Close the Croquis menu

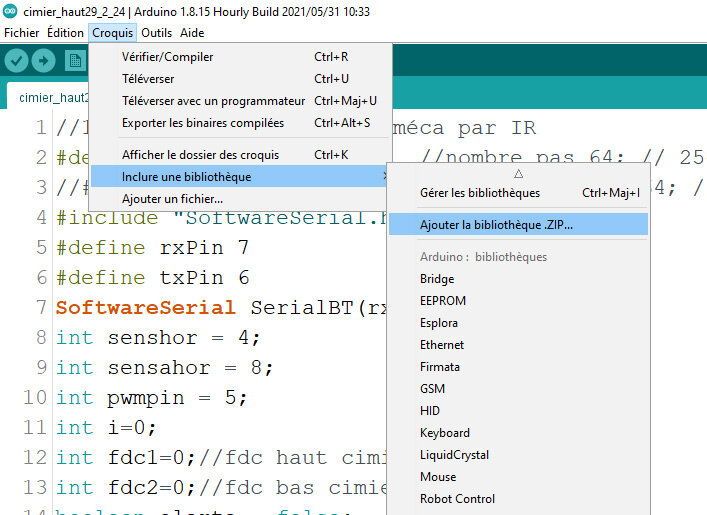pyautogui.click(x=112, y=33)
